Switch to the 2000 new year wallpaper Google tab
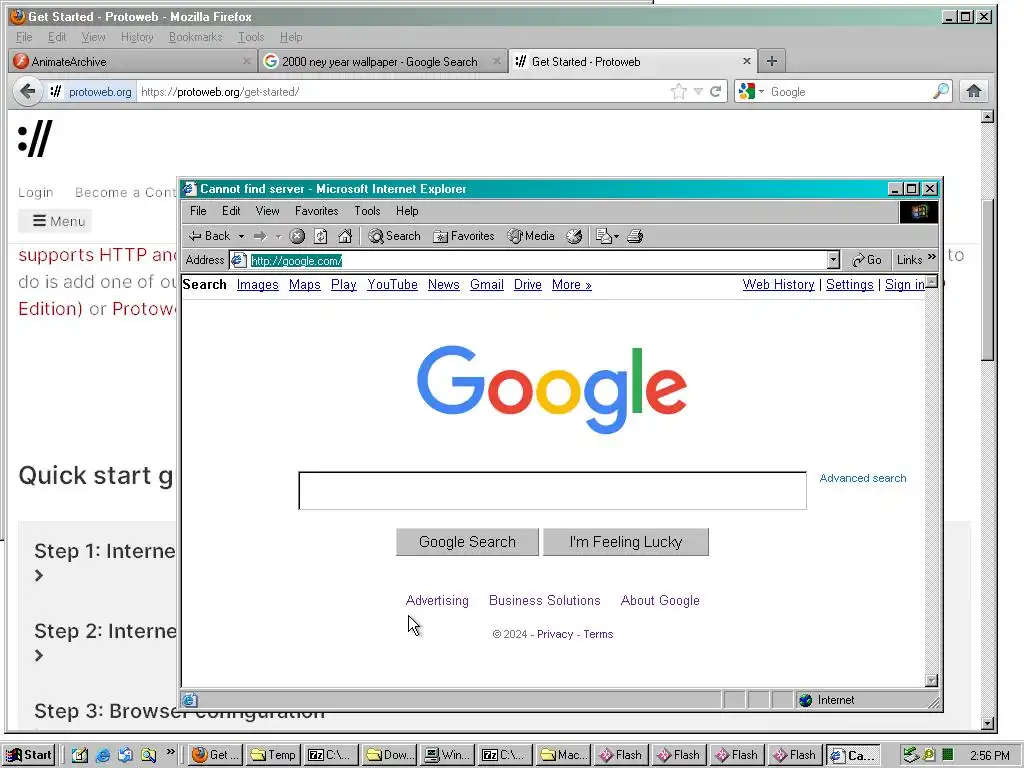 [382, 61]
